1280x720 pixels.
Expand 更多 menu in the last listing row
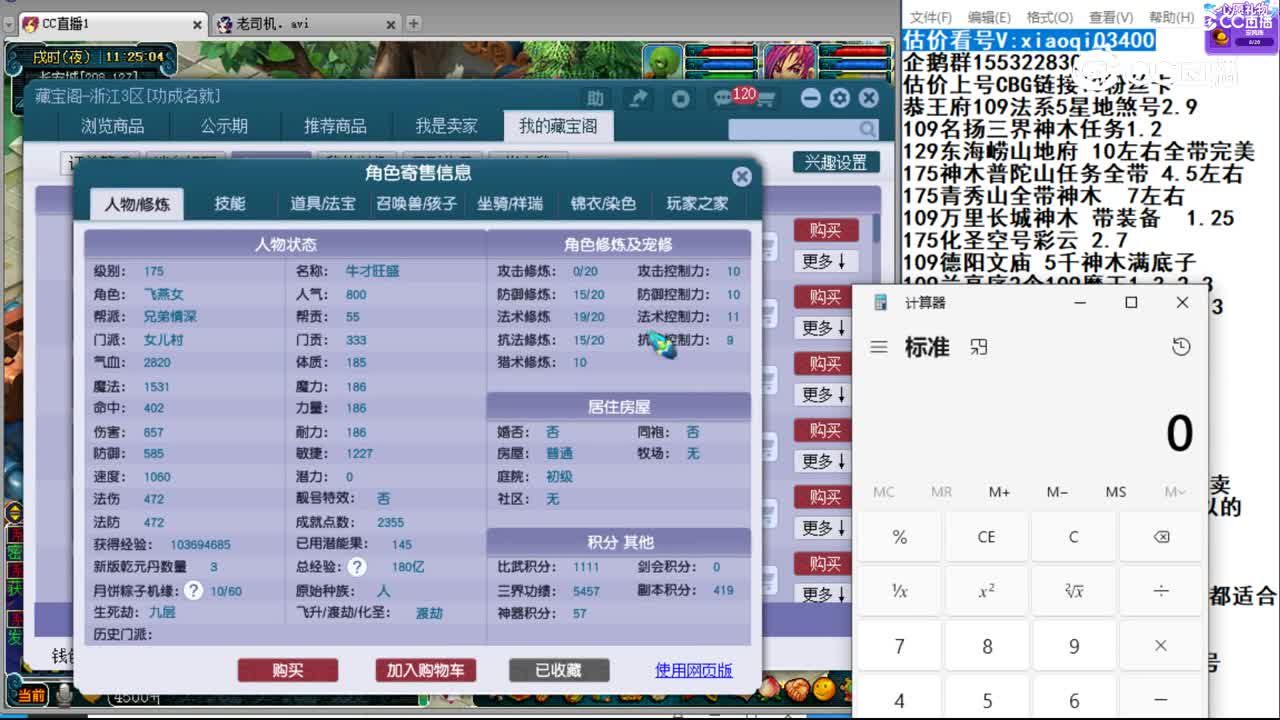click(824, 594)
